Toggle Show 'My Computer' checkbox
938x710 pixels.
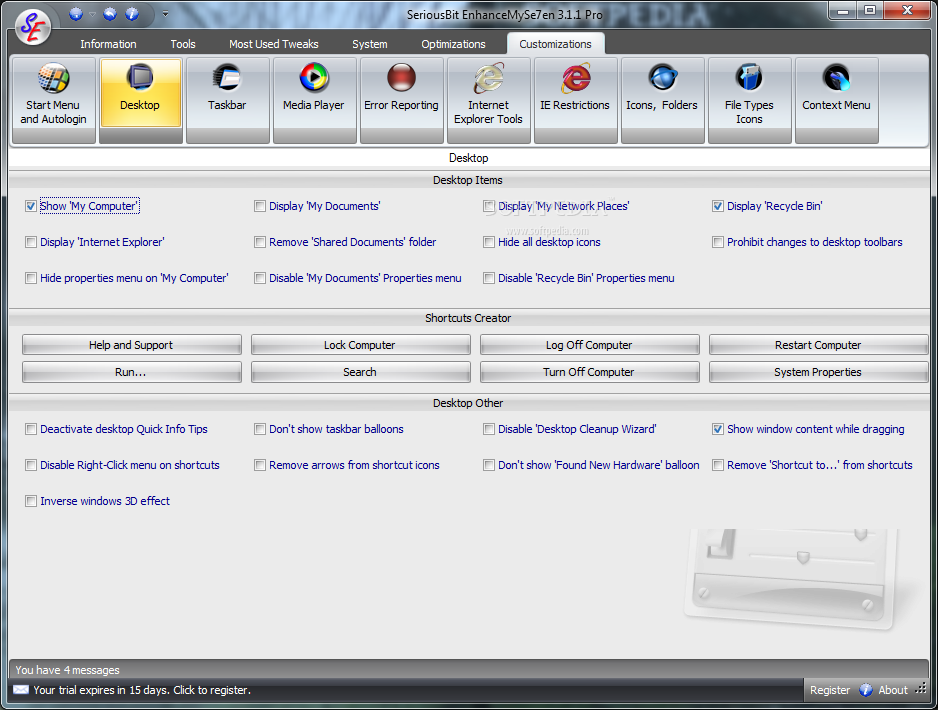tap(31, 206)
